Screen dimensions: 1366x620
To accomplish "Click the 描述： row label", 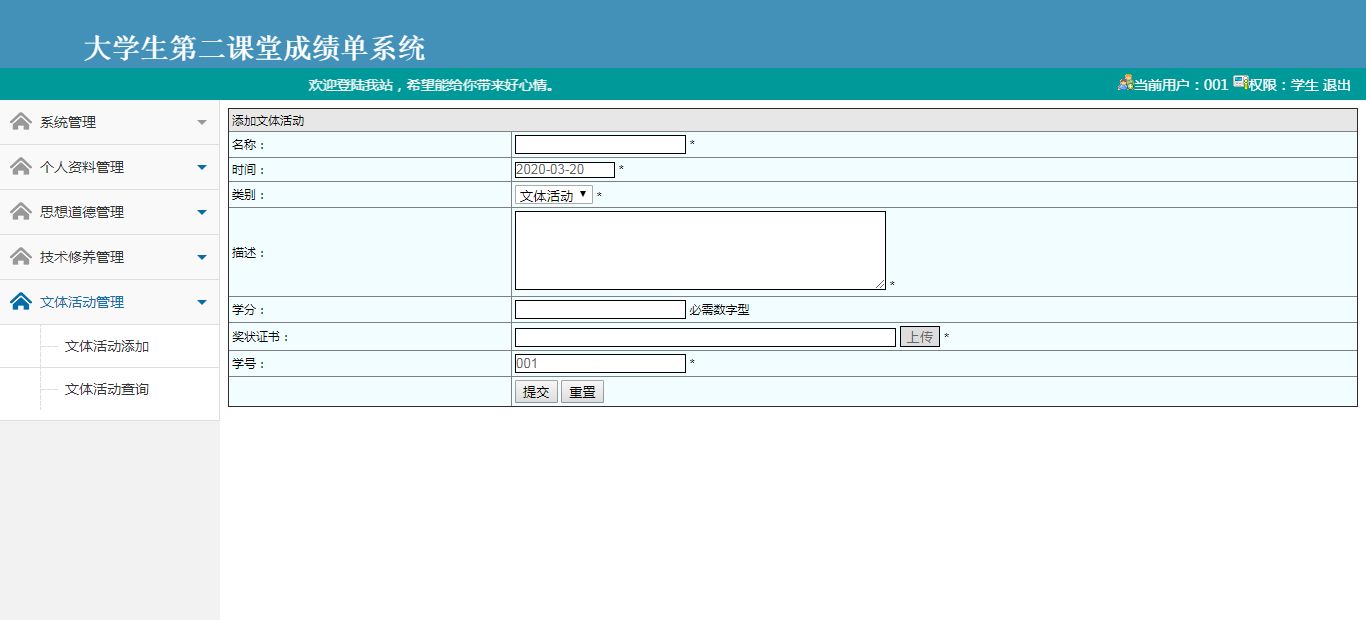I will [x=249, y=253].
